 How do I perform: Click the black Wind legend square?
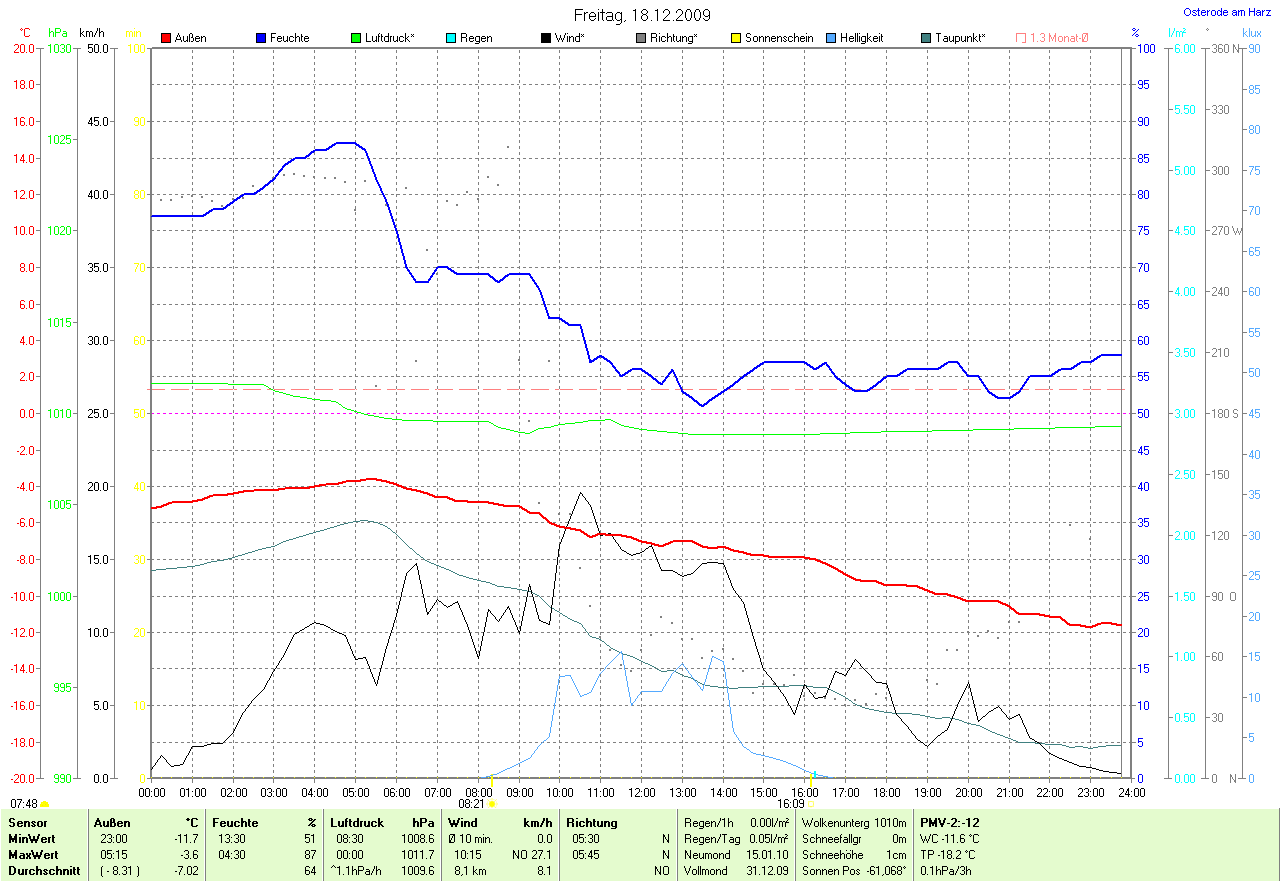coord(546,38)
